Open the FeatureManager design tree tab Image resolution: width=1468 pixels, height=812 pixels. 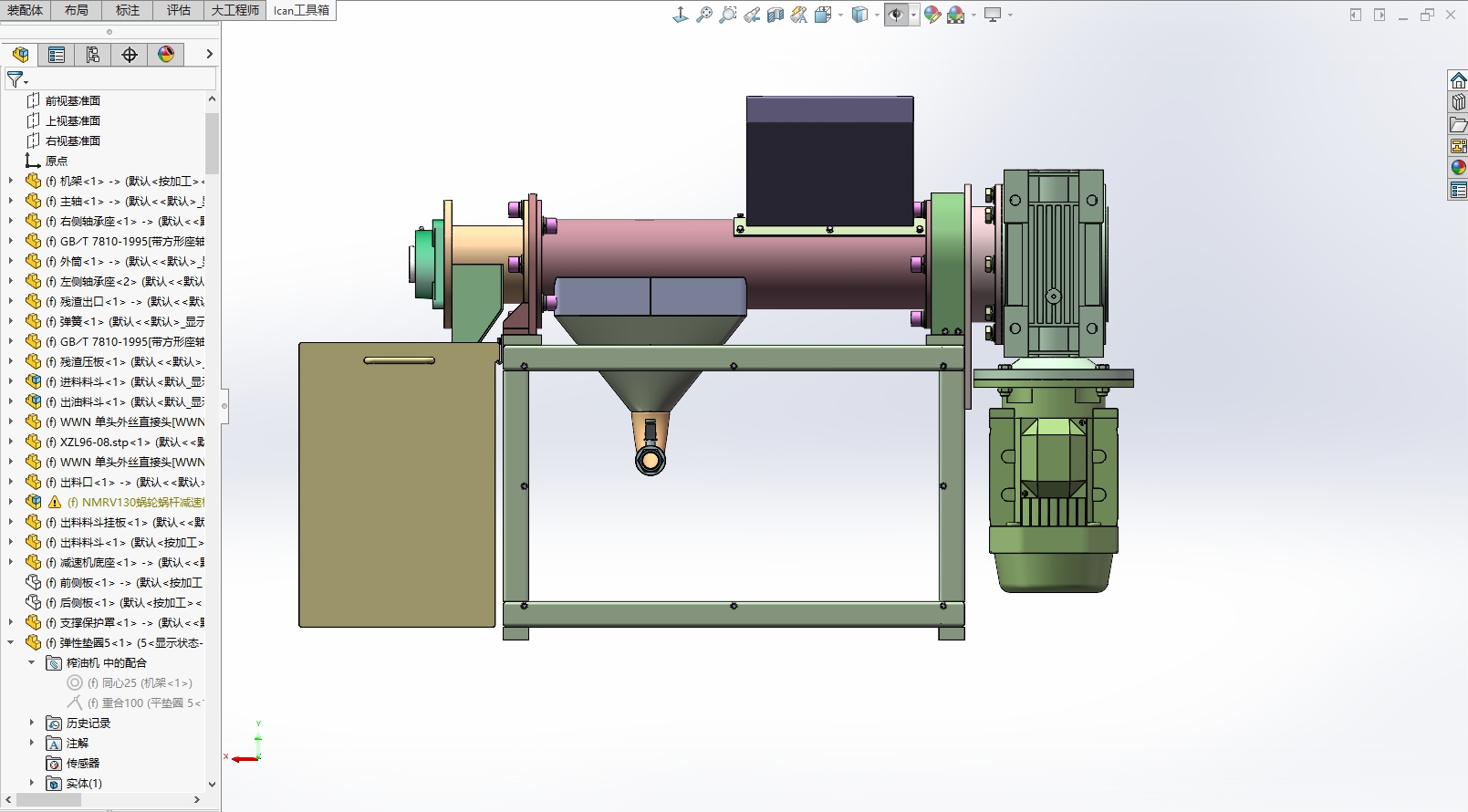pyautogui.click(x=20, y=55)
